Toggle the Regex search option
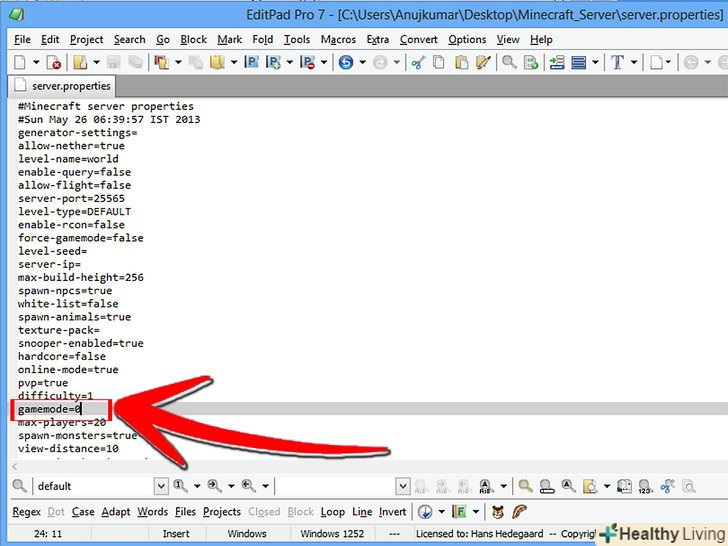Screen dimensions: 728x546 click(26, 512)
